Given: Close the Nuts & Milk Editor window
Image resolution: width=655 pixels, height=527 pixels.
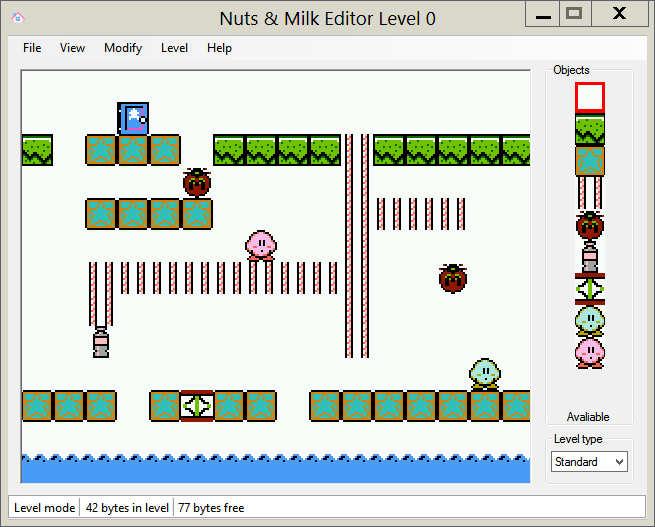Looking at the screenshot, I should pos(619,14).
